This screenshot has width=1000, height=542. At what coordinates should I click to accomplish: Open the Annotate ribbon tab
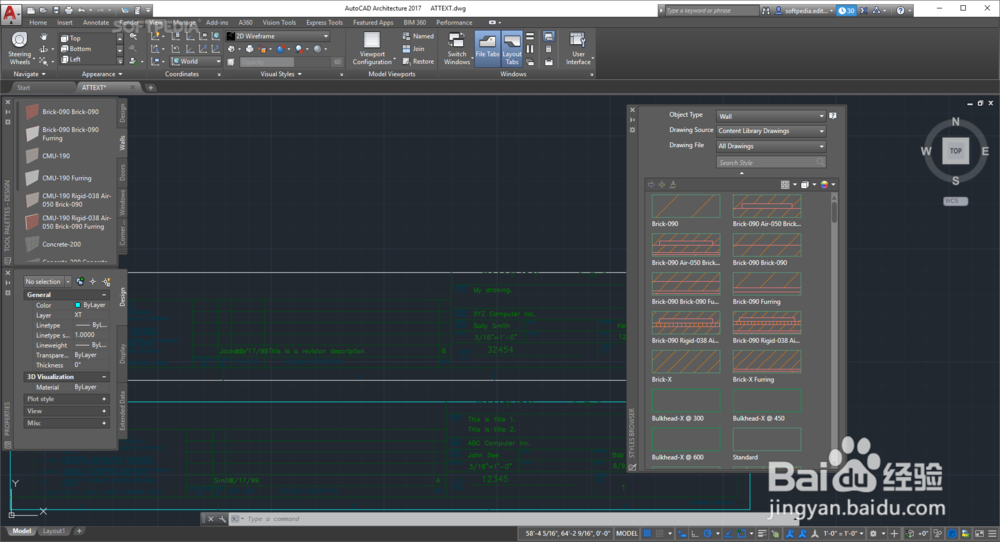pos(96,22)
